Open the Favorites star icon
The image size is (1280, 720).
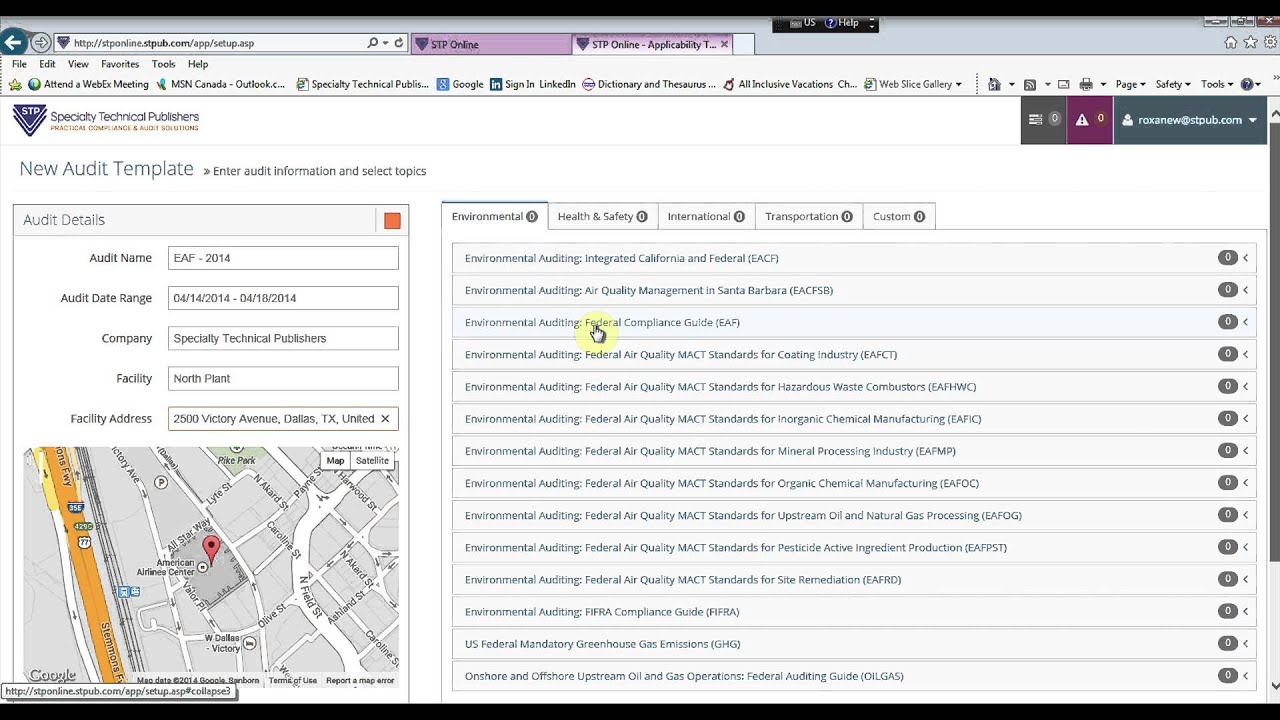1250,43
